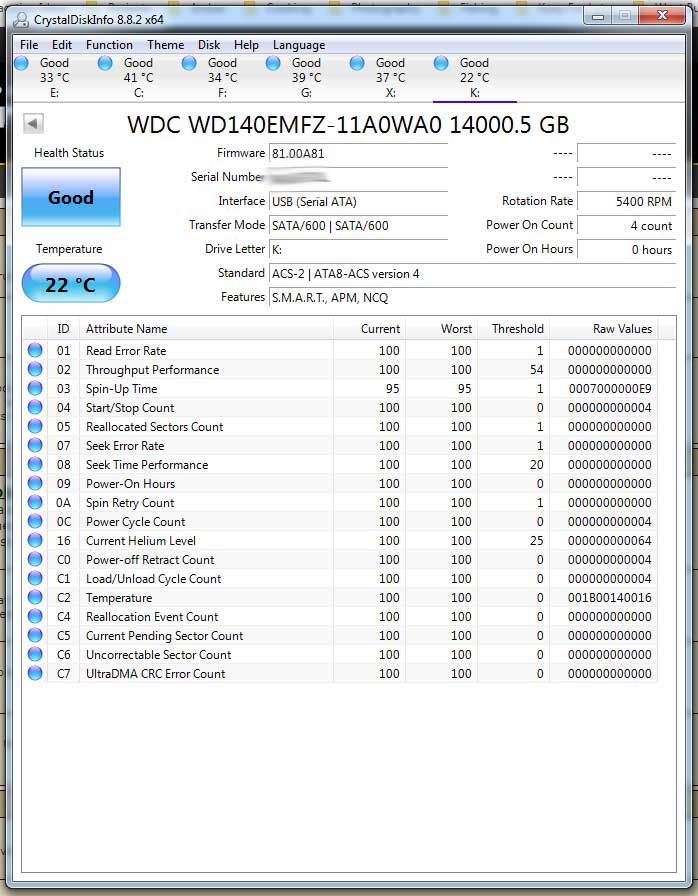698x896 pixels.
Task: Click the Interface field USB (Serial ATA)
Action: 358,201
